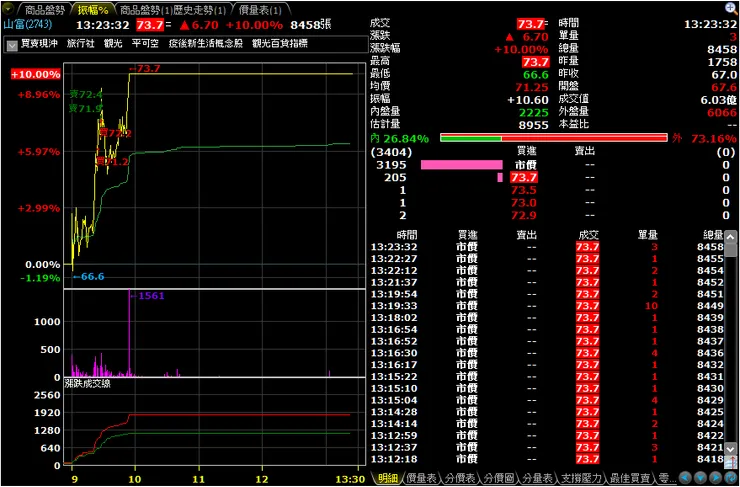Click the 旅行社 category tag

[x=81, y=44]
